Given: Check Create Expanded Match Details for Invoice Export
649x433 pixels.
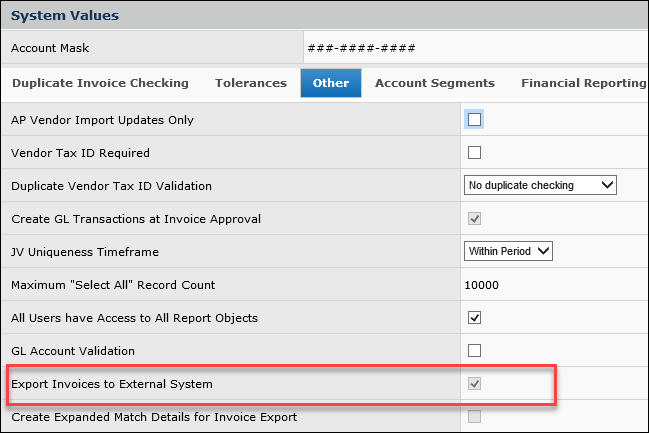Looking at the screenshot, I should coord(475,417).
